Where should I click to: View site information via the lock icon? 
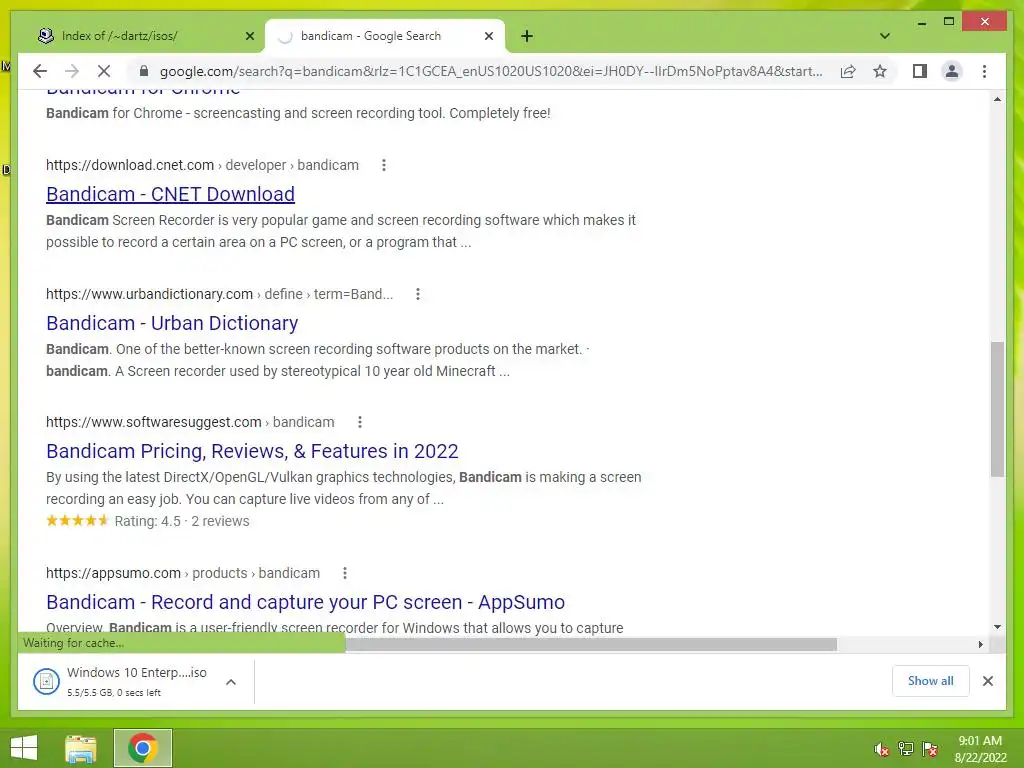coord(144,71)
